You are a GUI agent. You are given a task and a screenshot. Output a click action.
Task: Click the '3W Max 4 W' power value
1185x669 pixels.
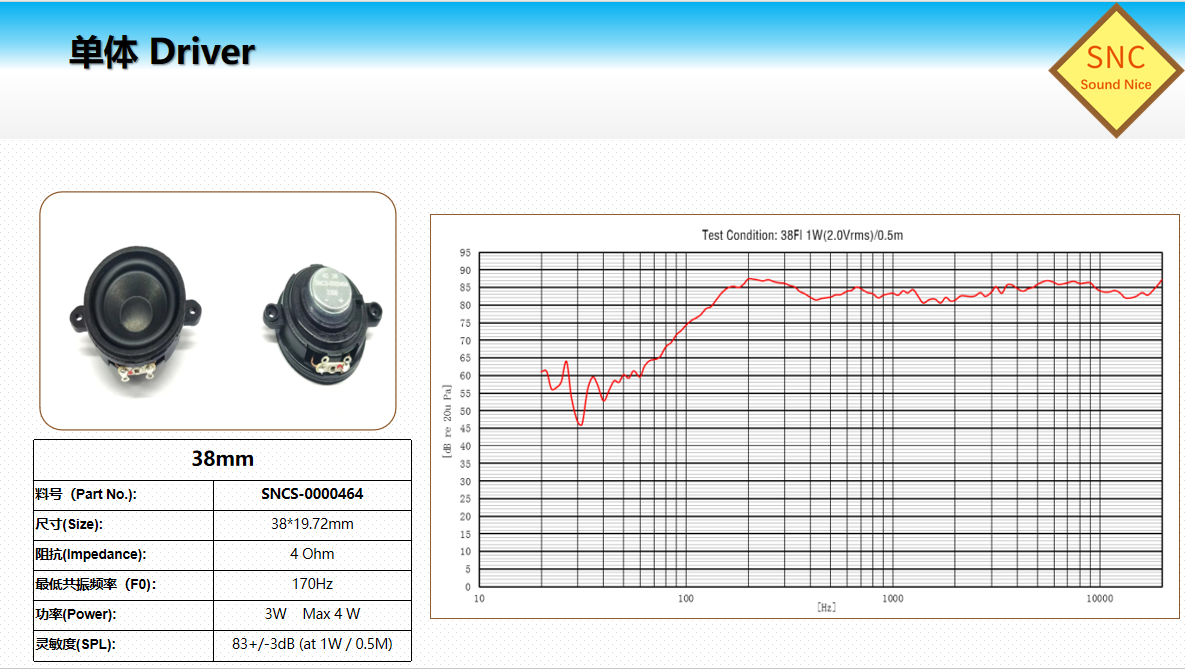coord(312,614)
